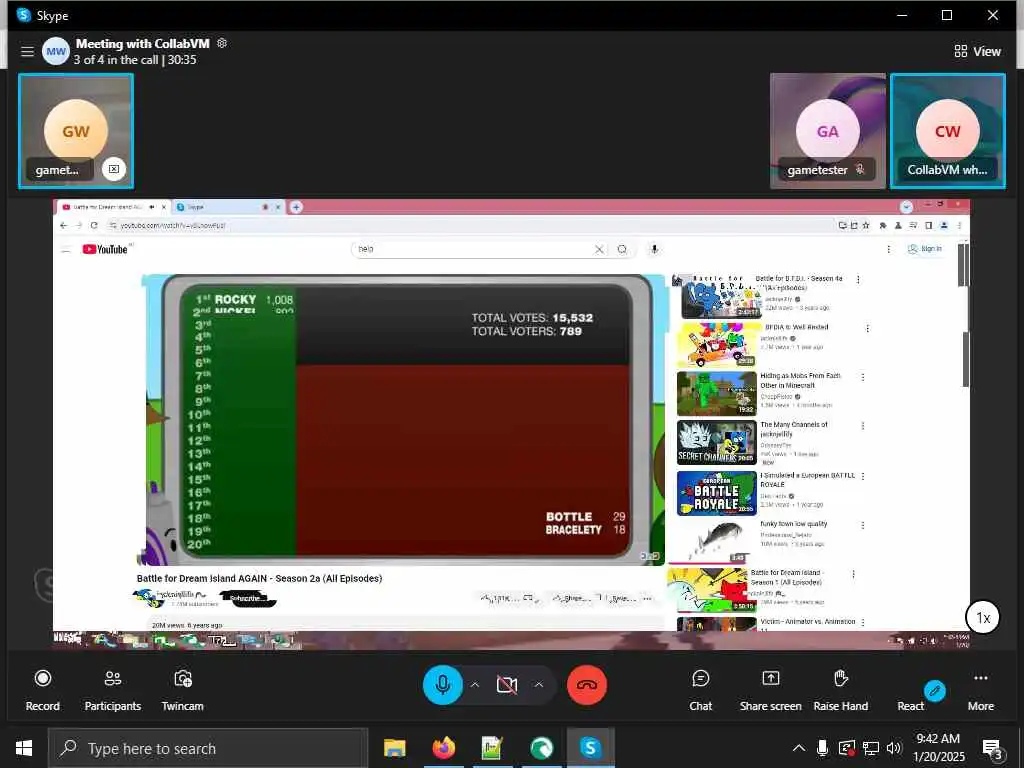Open Skype from taskbar
Screen dimensions: 1024x768
click(590, 748)
